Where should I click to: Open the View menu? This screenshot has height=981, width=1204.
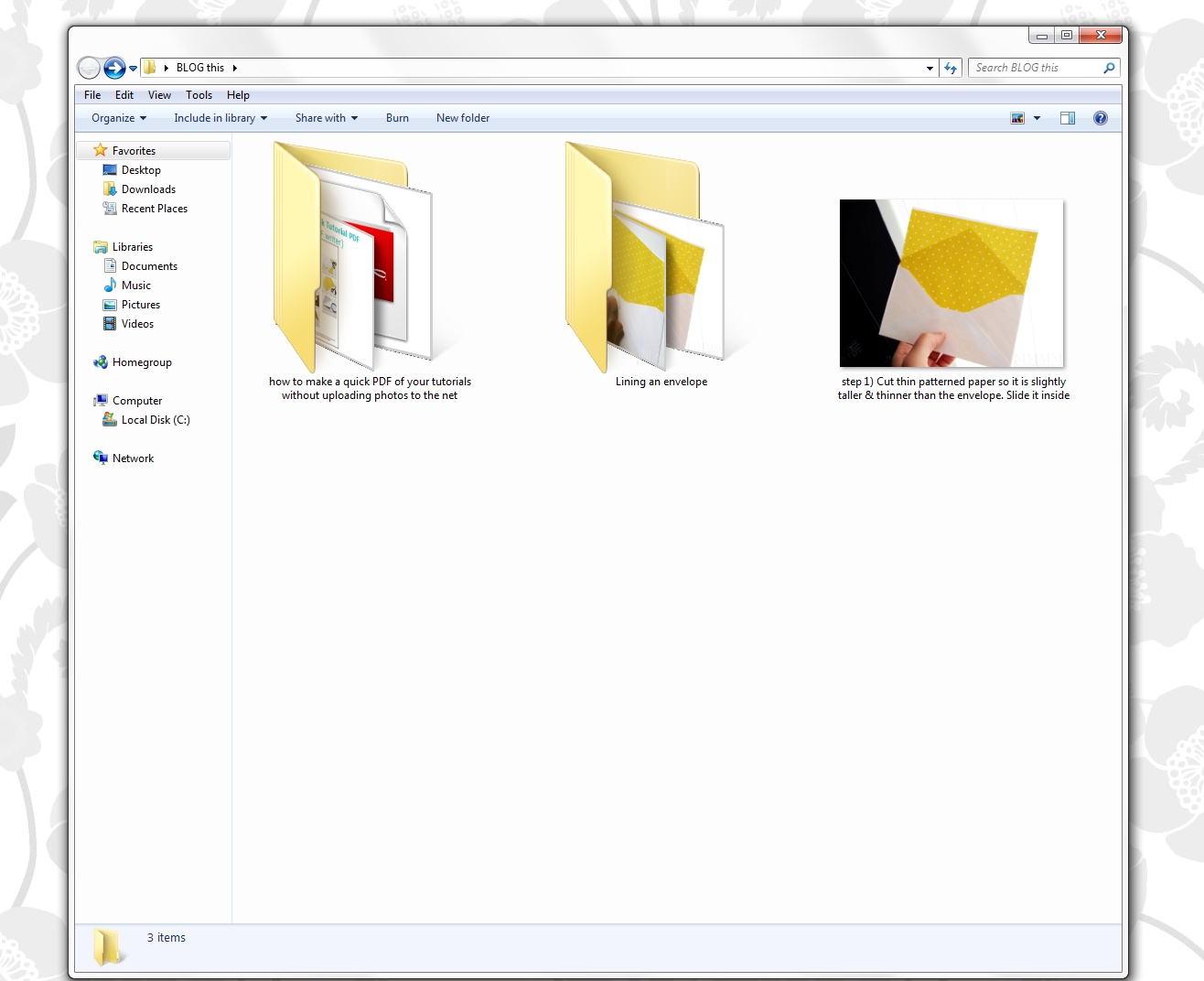click(x=159, y=95)
